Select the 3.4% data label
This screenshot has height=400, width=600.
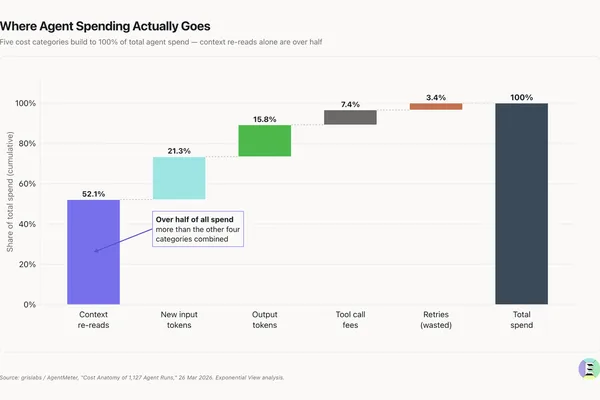436,98
